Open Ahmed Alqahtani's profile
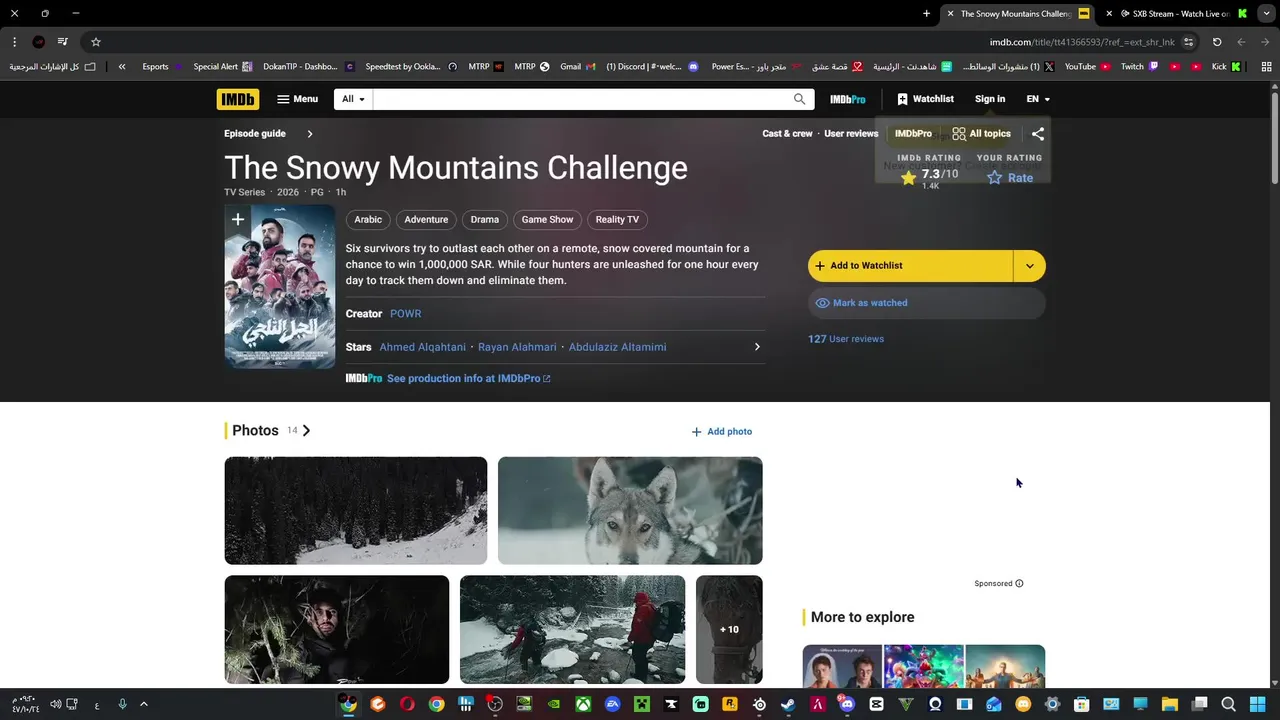 pos(423,347)
